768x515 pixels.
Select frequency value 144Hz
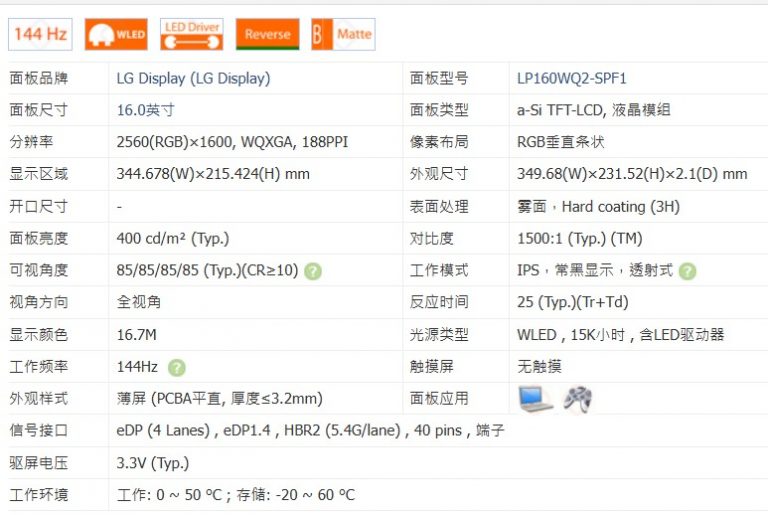(137, 367)
